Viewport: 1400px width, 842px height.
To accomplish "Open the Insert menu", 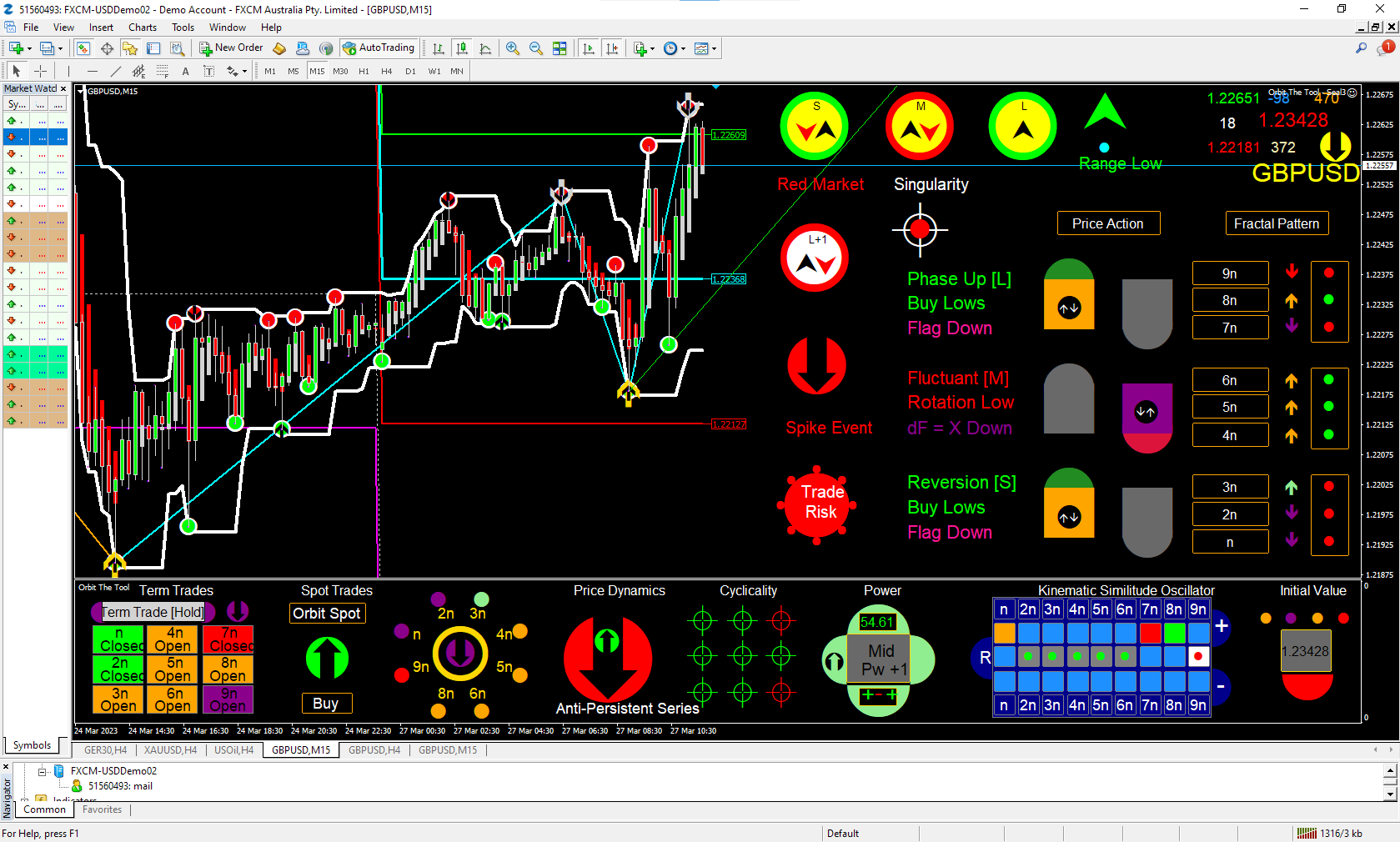I will coord(101,28).
